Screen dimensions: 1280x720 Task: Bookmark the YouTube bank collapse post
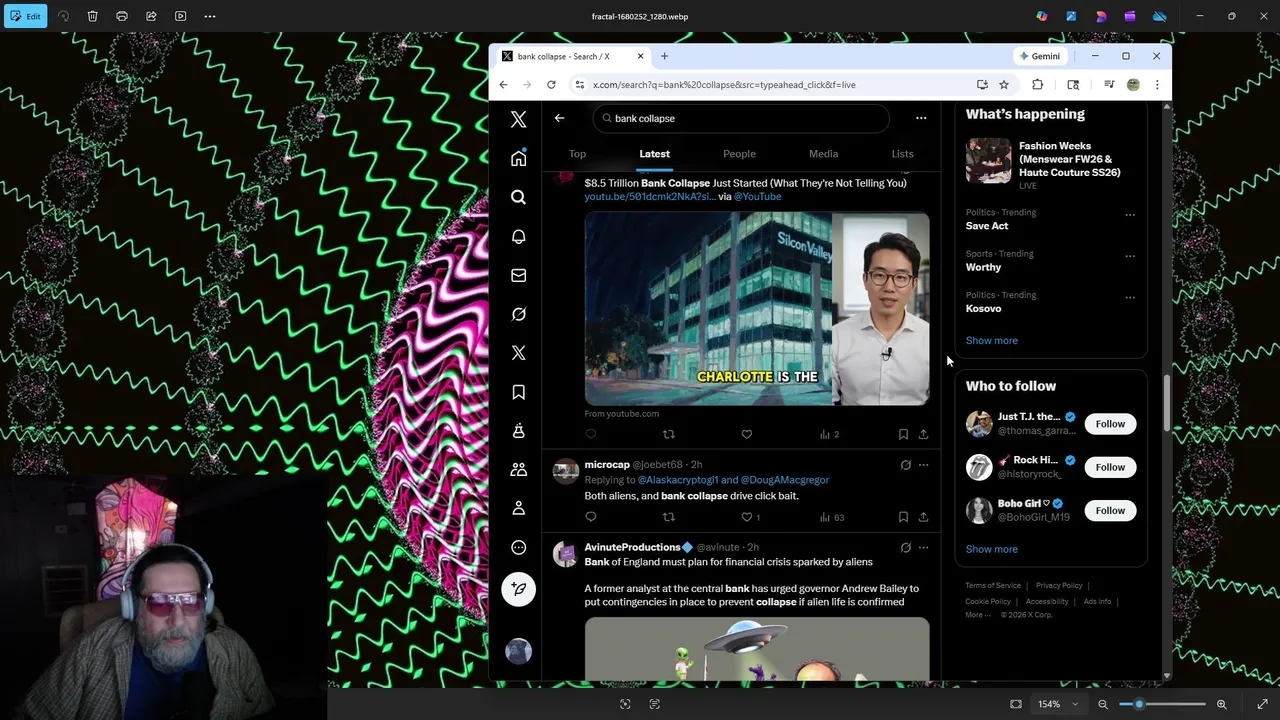903,434
